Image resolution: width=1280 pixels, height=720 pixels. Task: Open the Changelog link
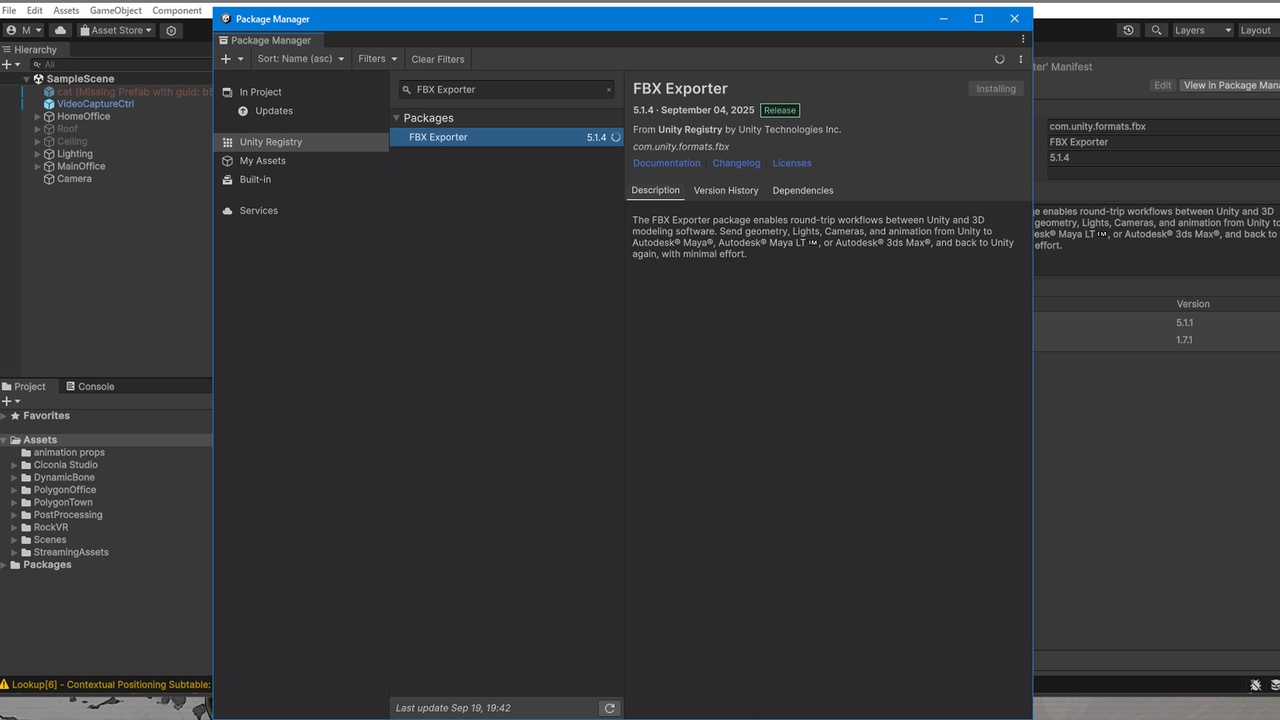(736, 163)
